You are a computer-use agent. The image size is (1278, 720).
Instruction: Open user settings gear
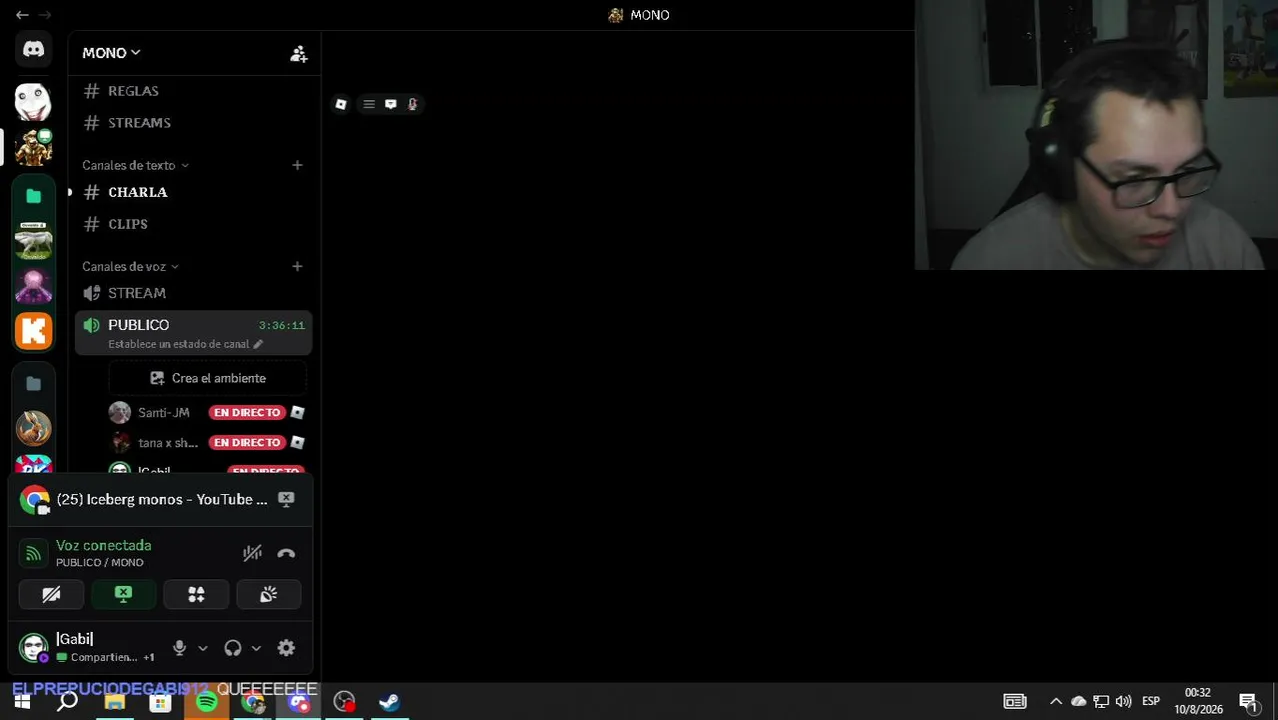(x=286, y=648)
